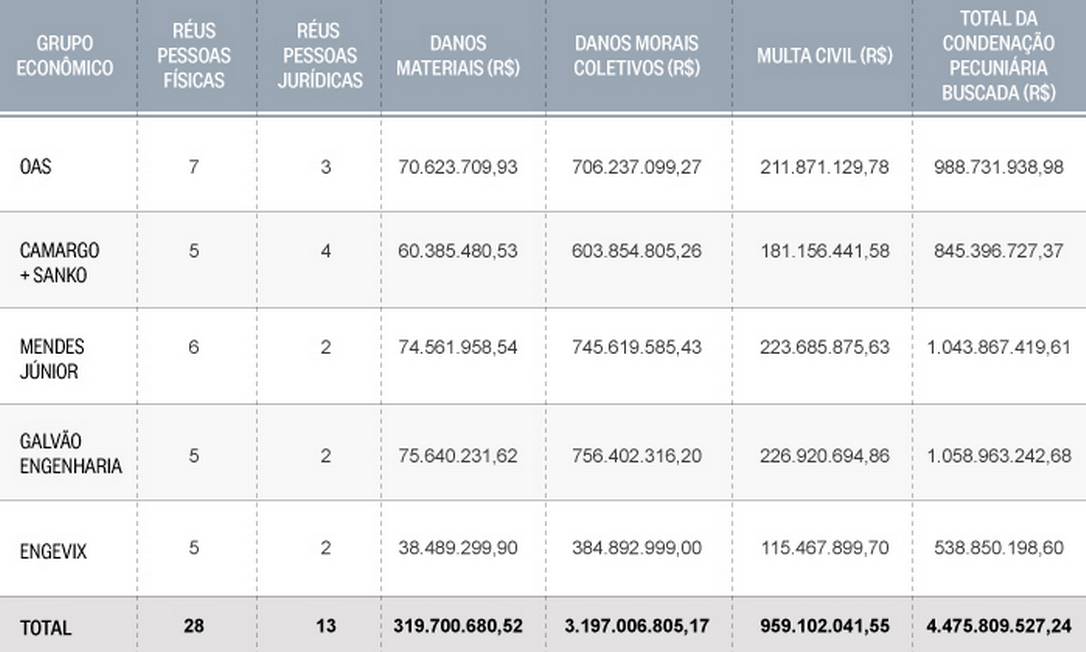Select the OAS row label

tap(36, 167)
